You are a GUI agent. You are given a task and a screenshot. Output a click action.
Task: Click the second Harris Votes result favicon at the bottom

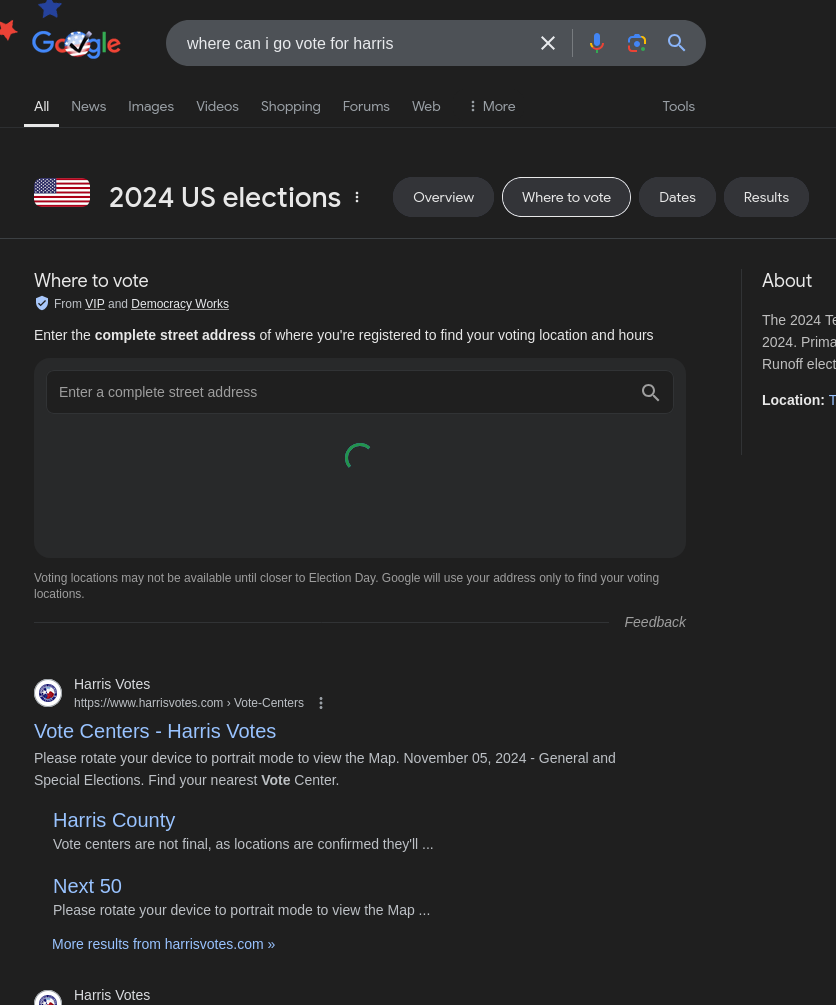tap(48, 997)
